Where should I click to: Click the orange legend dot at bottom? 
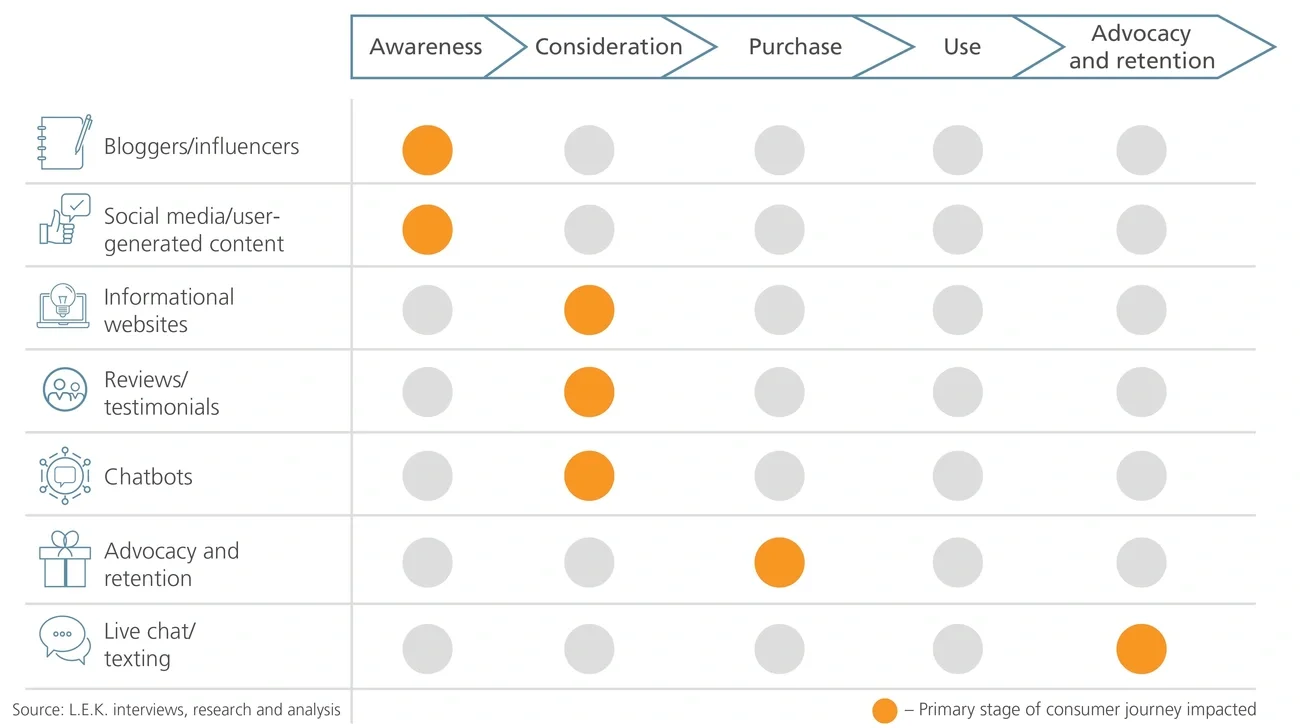coord(884,710)
